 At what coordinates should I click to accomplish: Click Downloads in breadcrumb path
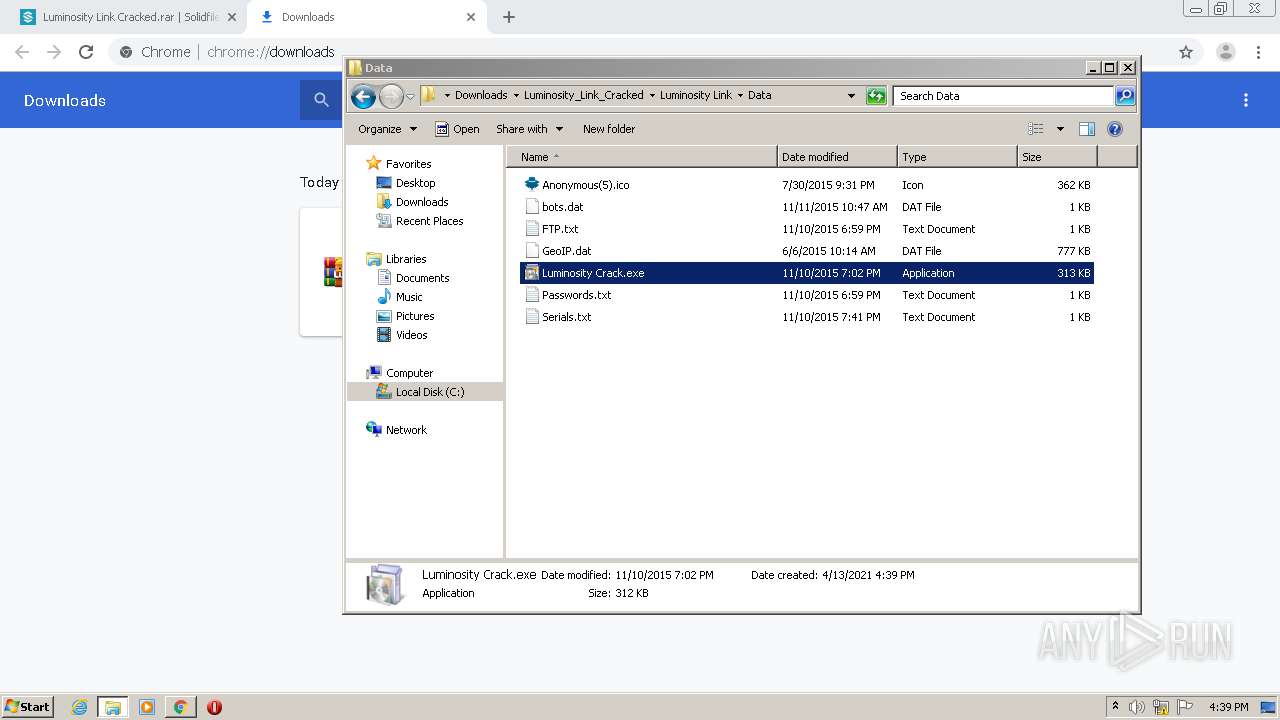[x=481, y=96]
